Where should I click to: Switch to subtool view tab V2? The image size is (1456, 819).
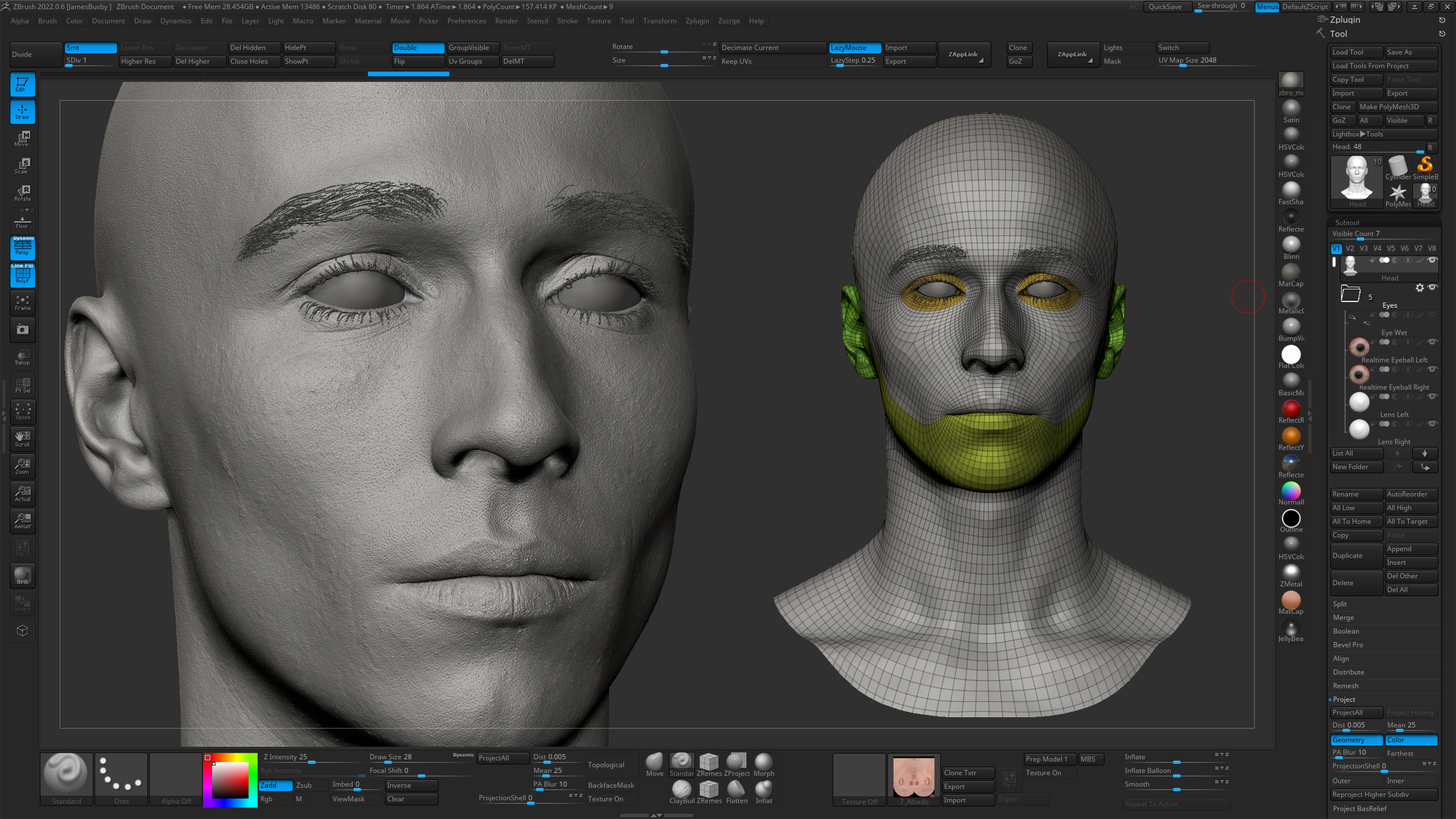point(1350,248)
